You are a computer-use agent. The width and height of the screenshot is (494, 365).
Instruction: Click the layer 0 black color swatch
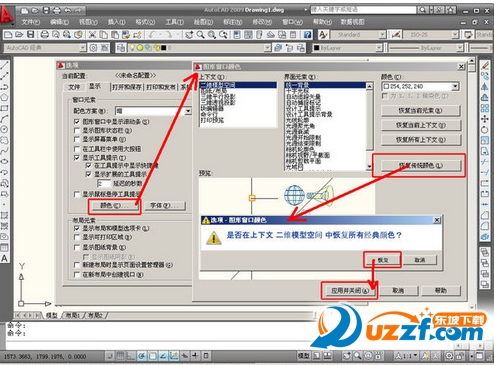pos(163,48)
